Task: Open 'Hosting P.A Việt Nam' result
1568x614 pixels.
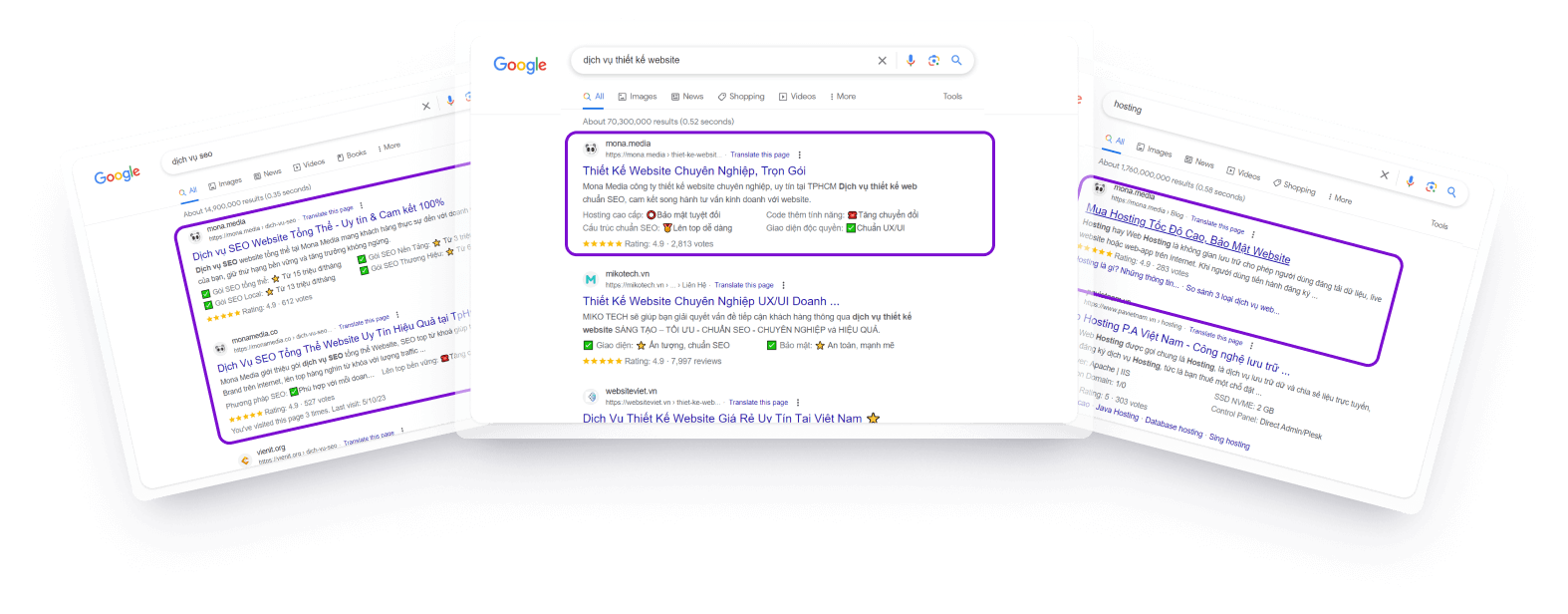Action: point(1185,344)
